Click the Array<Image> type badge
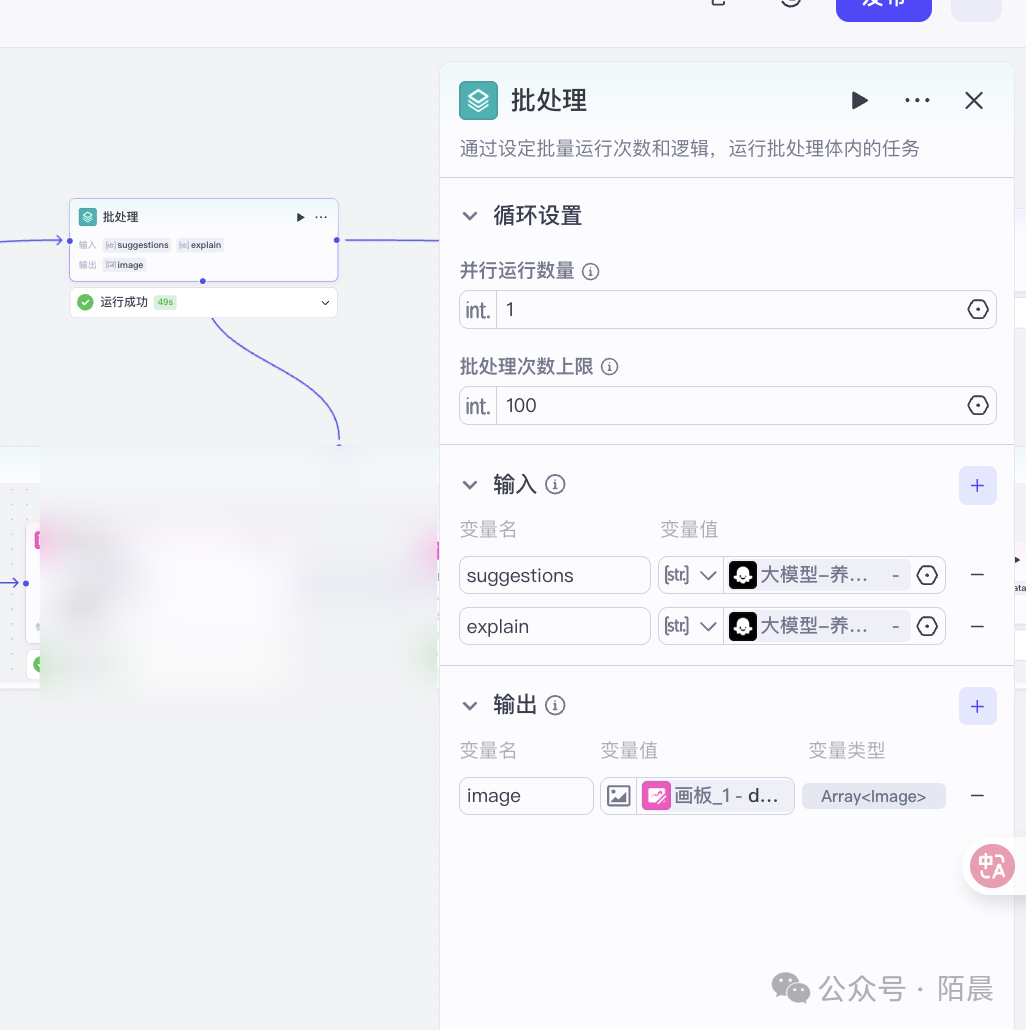The width and height of the screenshot is (1026, 1030). point(874,796)
